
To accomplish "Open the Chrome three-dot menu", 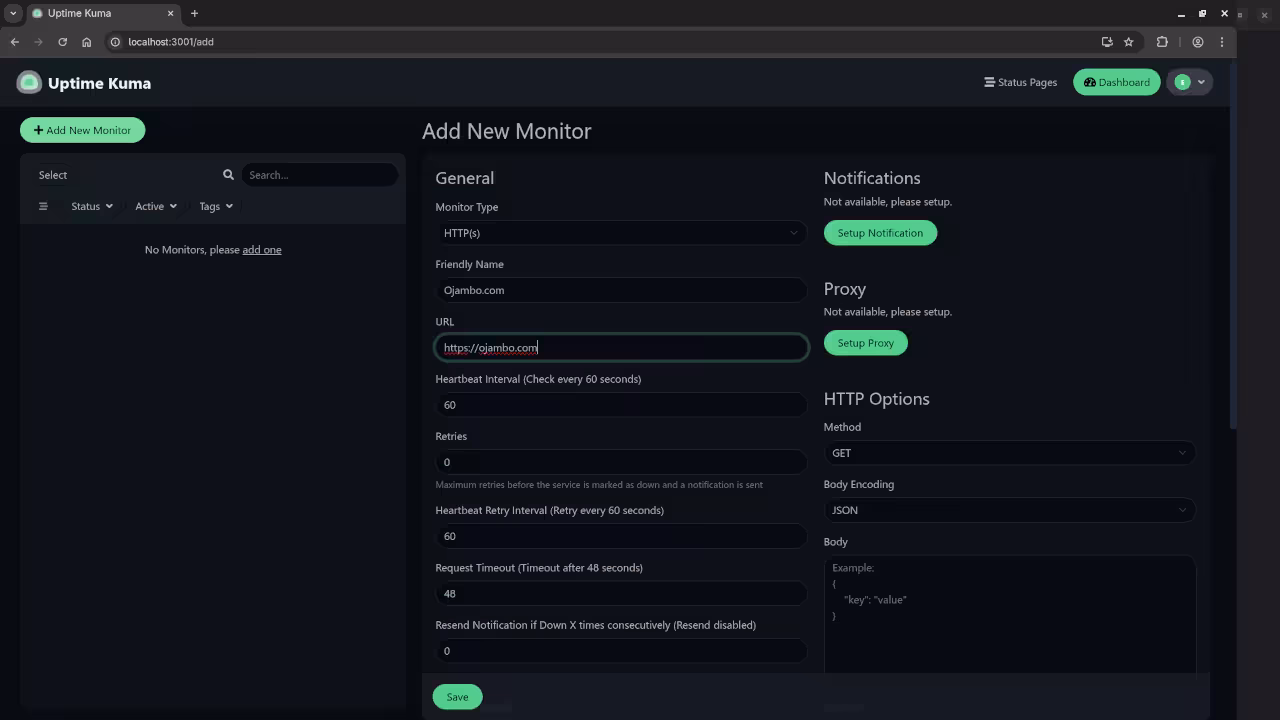I will (x=1221, y=42).
